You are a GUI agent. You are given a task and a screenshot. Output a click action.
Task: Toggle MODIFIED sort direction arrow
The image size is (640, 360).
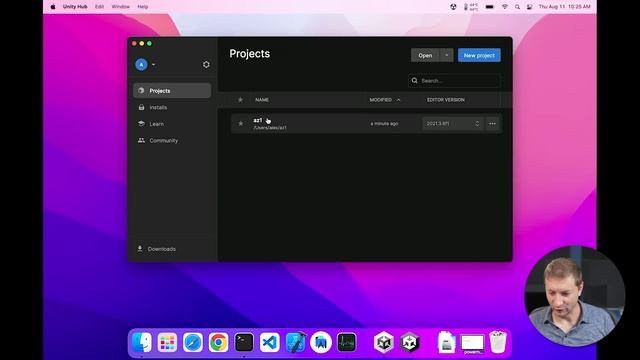(x=398, y=100)
